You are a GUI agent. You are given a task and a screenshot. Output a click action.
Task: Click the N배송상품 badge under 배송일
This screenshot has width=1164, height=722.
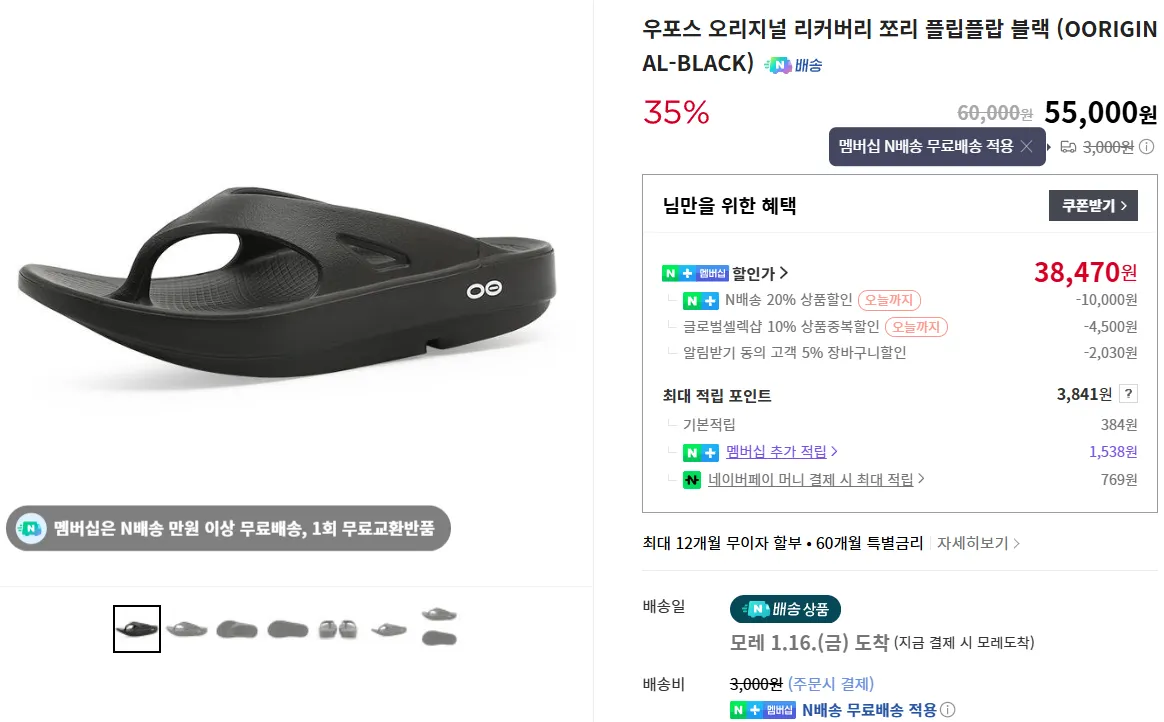[x=785, y=609]
